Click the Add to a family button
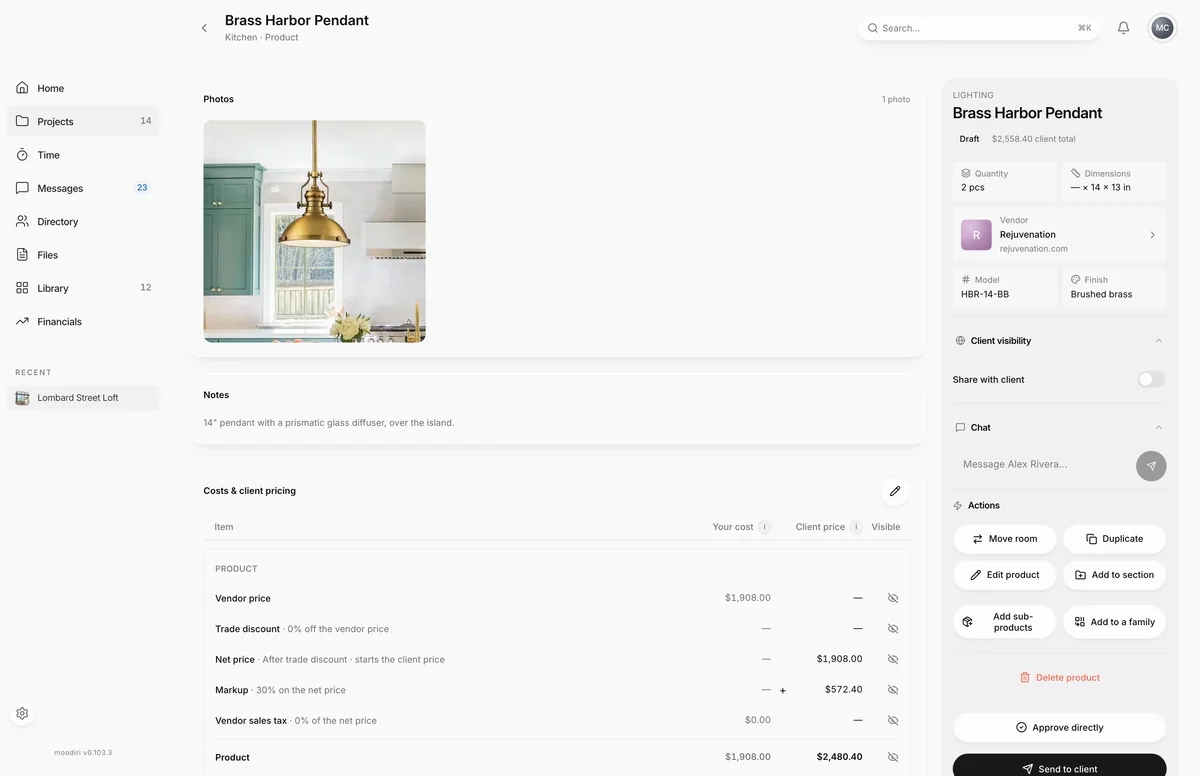 point(1114,622)
